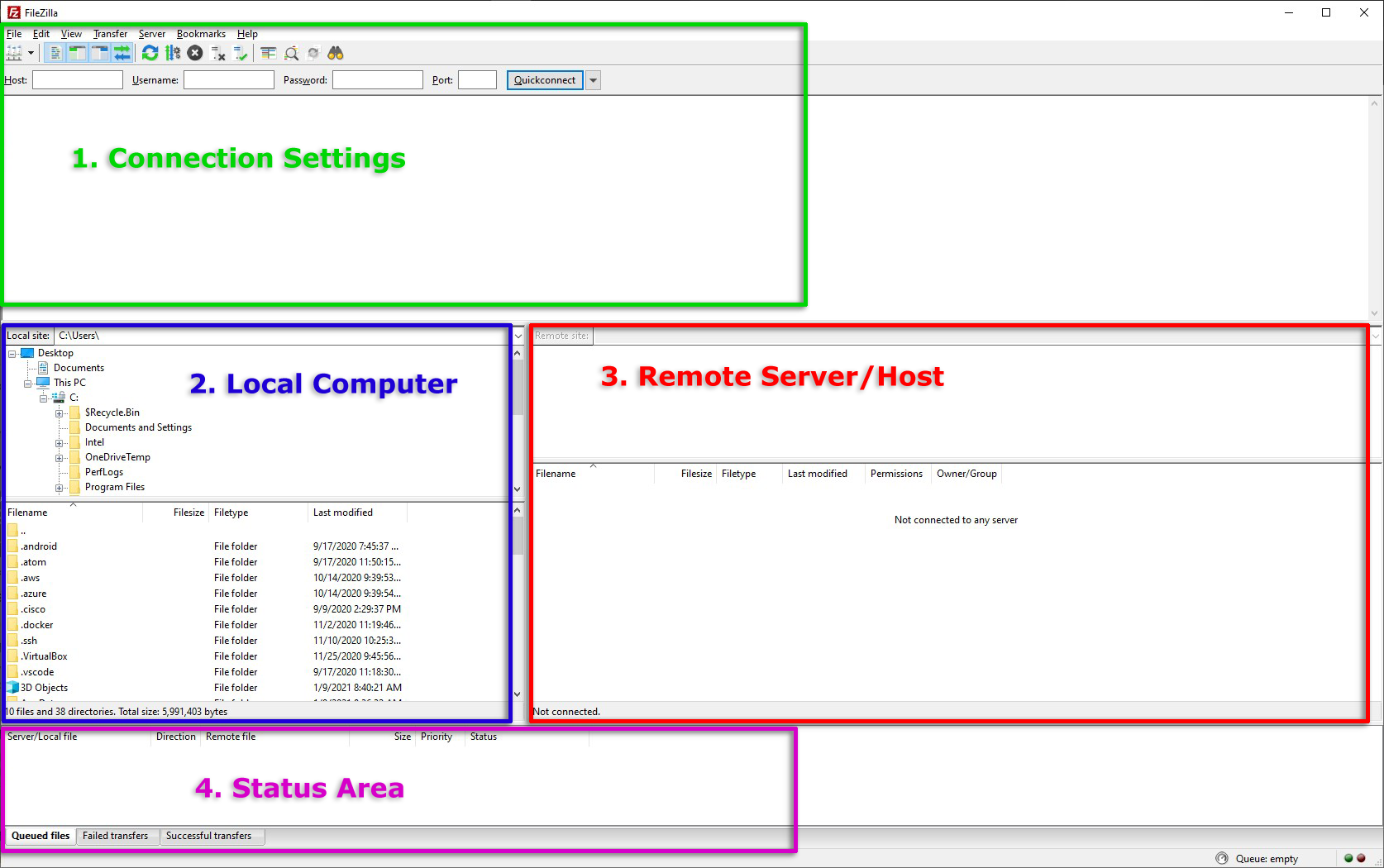1384x868 pixels.
Task: Switch to the Queued files tab
Action: (41, 836)
